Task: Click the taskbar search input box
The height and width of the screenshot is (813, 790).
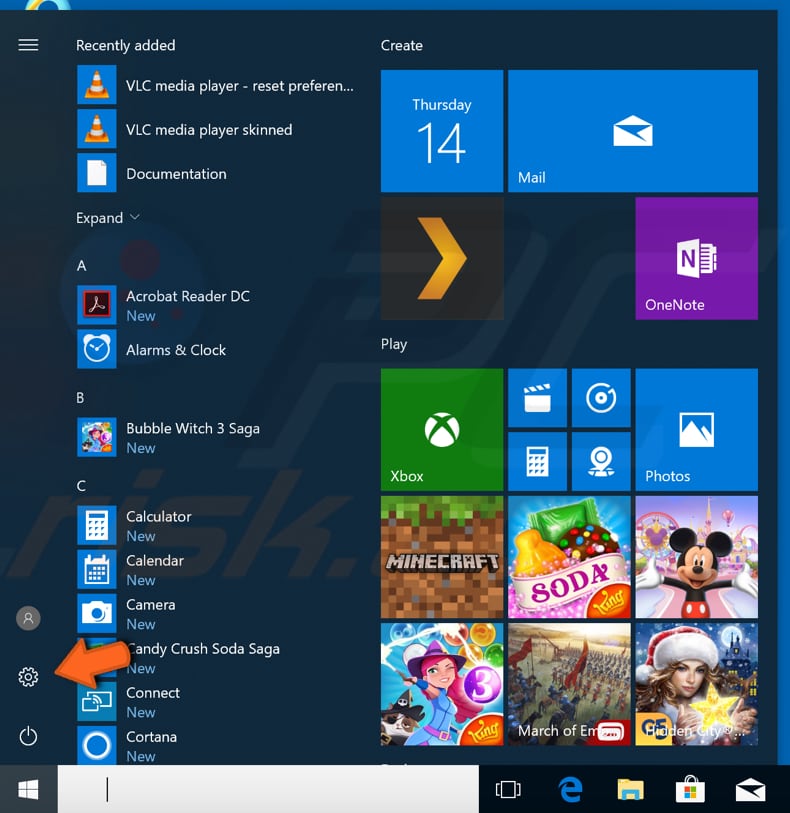Action: (x=268, y=789)
